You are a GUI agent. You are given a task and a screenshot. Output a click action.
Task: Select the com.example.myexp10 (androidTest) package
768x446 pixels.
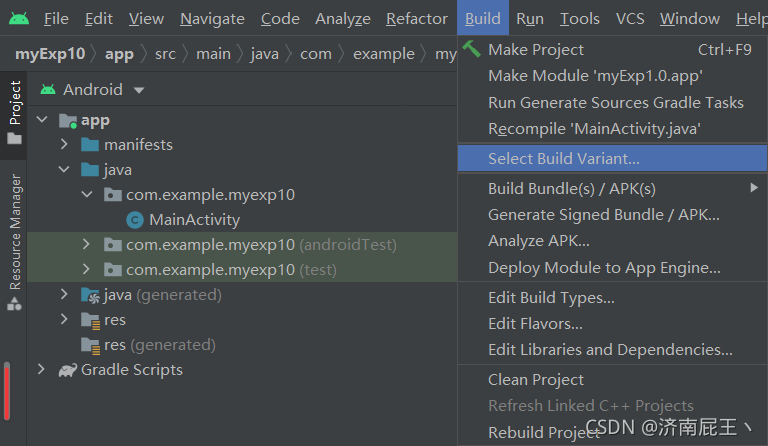click(260, 245)
